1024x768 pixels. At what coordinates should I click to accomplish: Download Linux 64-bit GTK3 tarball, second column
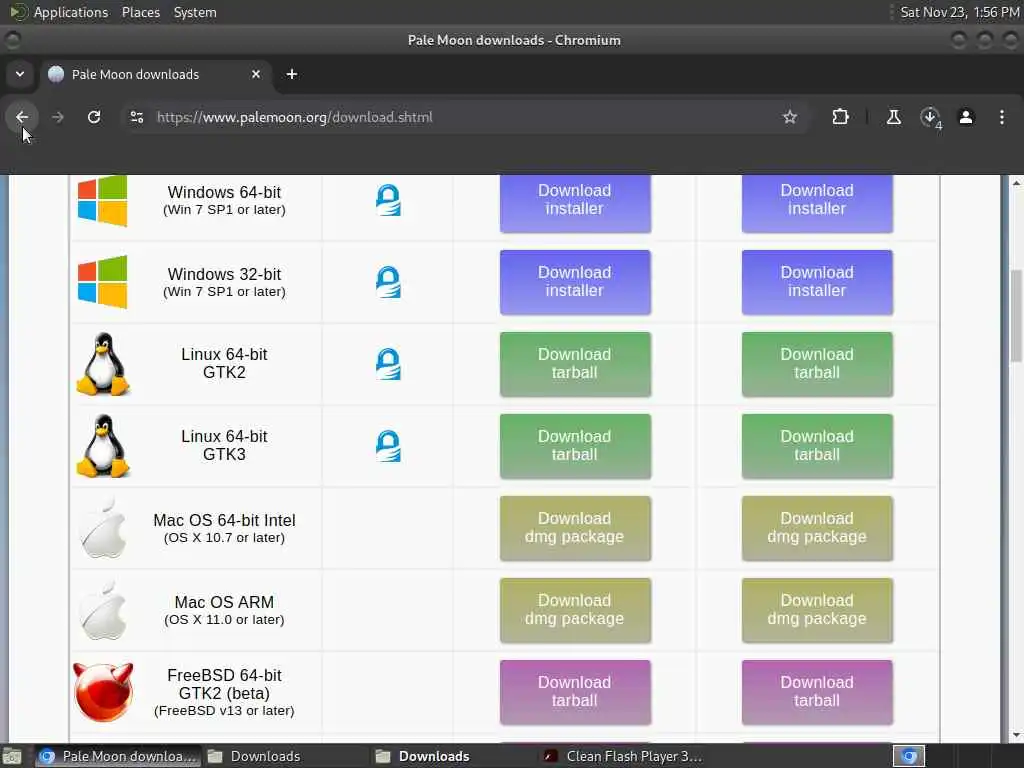click(x=817, y=446)
